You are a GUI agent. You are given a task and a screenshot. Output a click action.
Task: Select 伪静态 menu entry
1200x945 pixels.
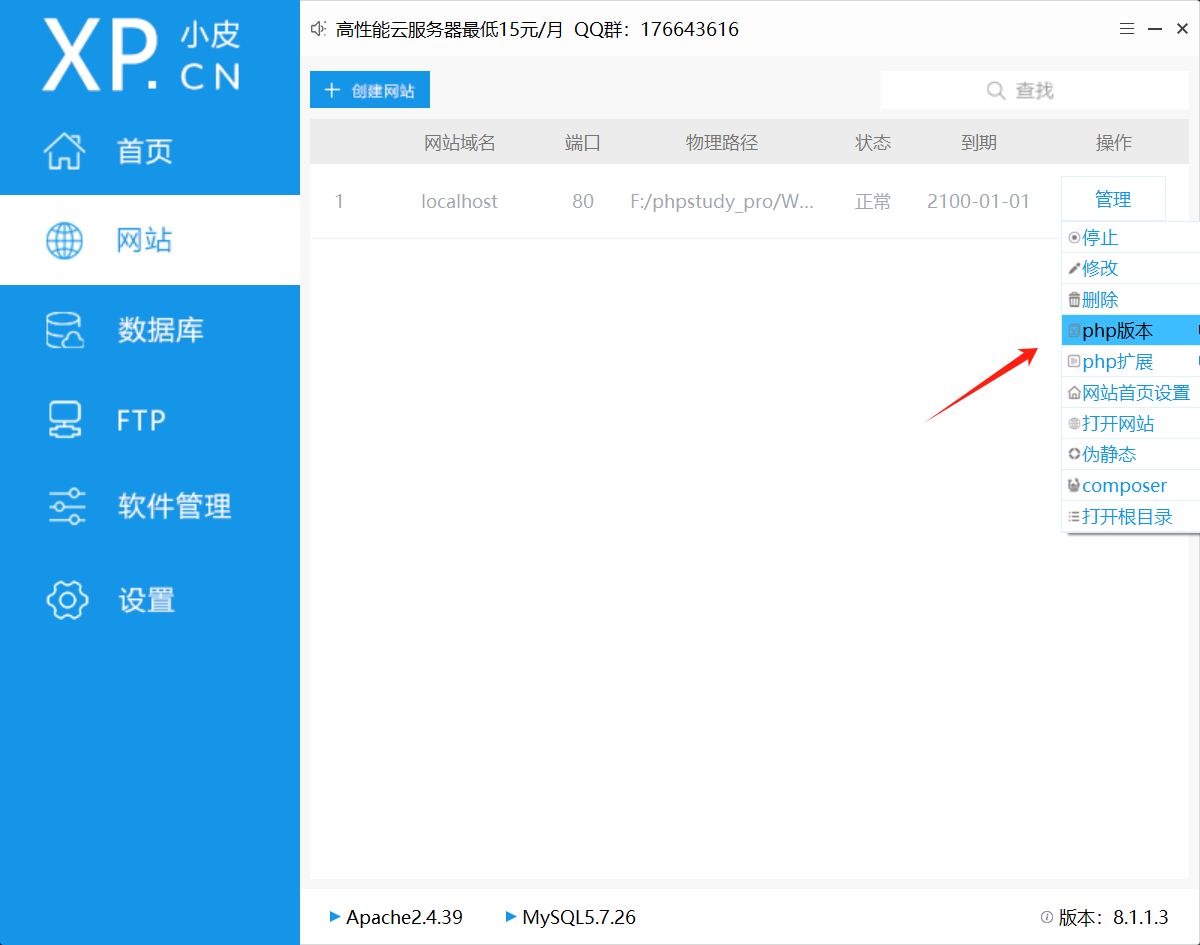click(1131, 455)
